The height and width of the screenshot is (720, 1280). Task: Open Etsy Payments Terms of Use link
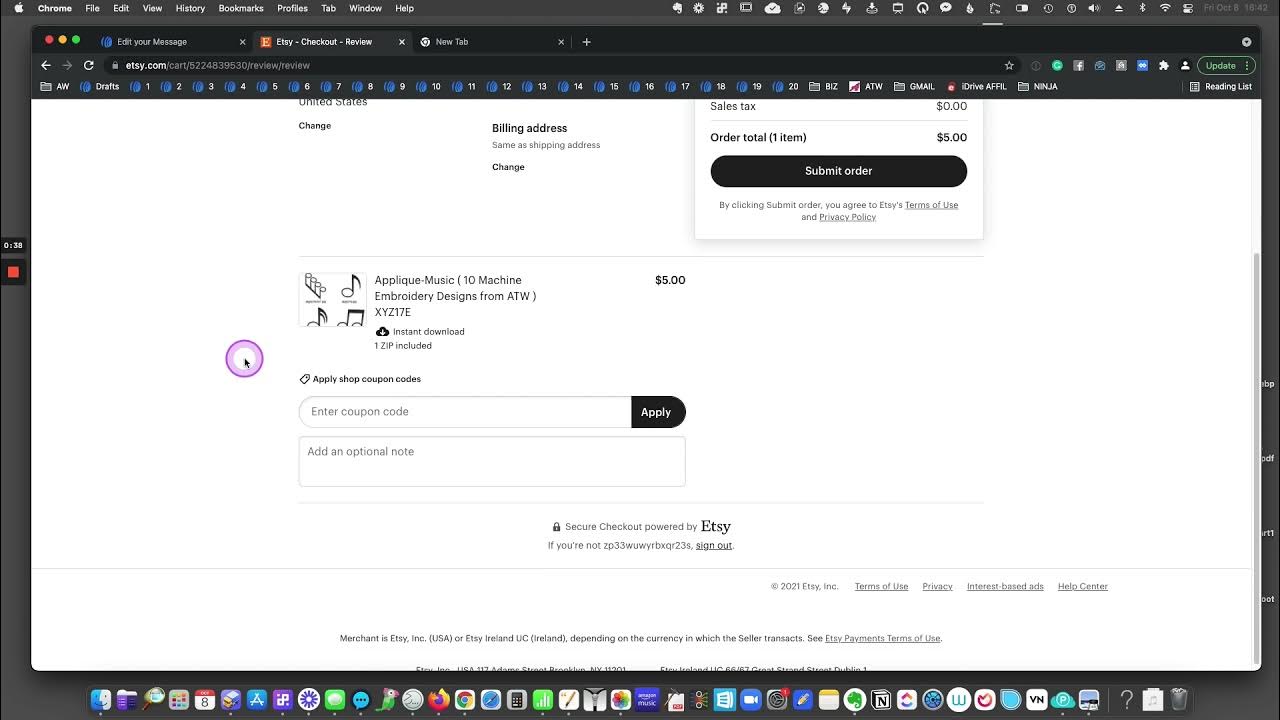coord(882,638)
